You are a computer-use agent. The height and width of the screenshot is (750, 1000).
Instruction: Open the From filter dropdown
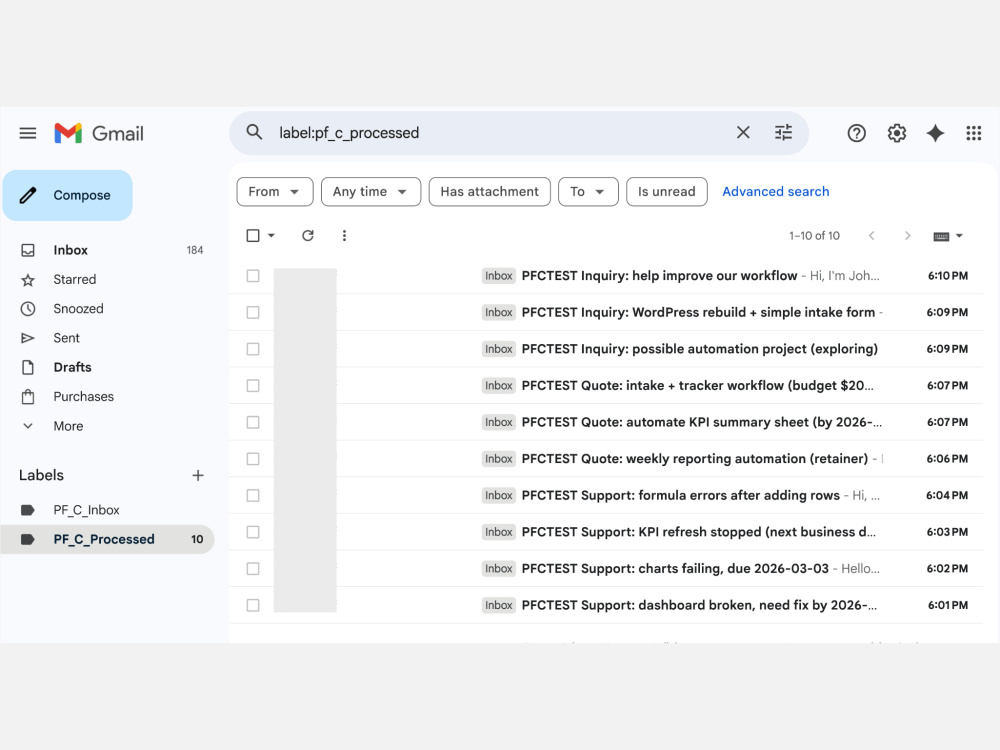(275, 192)
